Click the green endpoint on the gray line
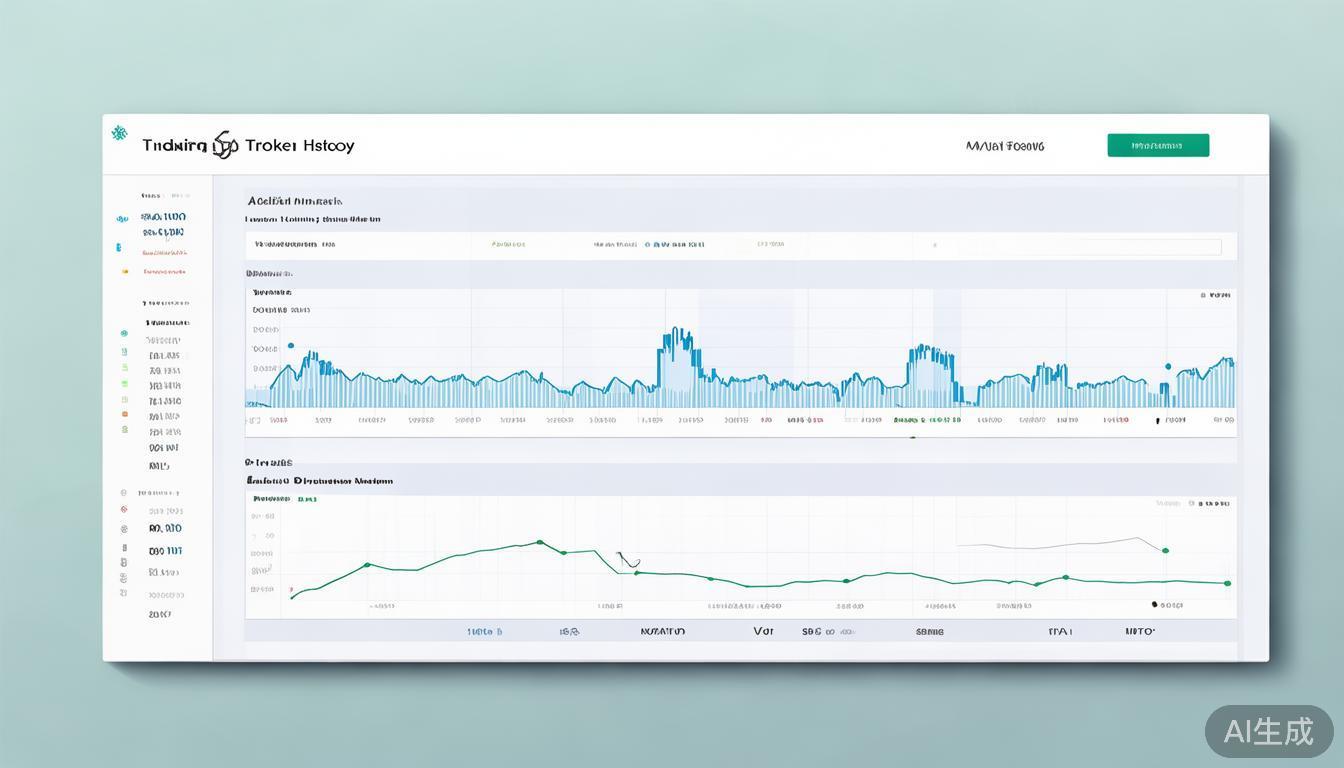The image size is (1344, 768). pyautogui.click(x=1165, y=550)
